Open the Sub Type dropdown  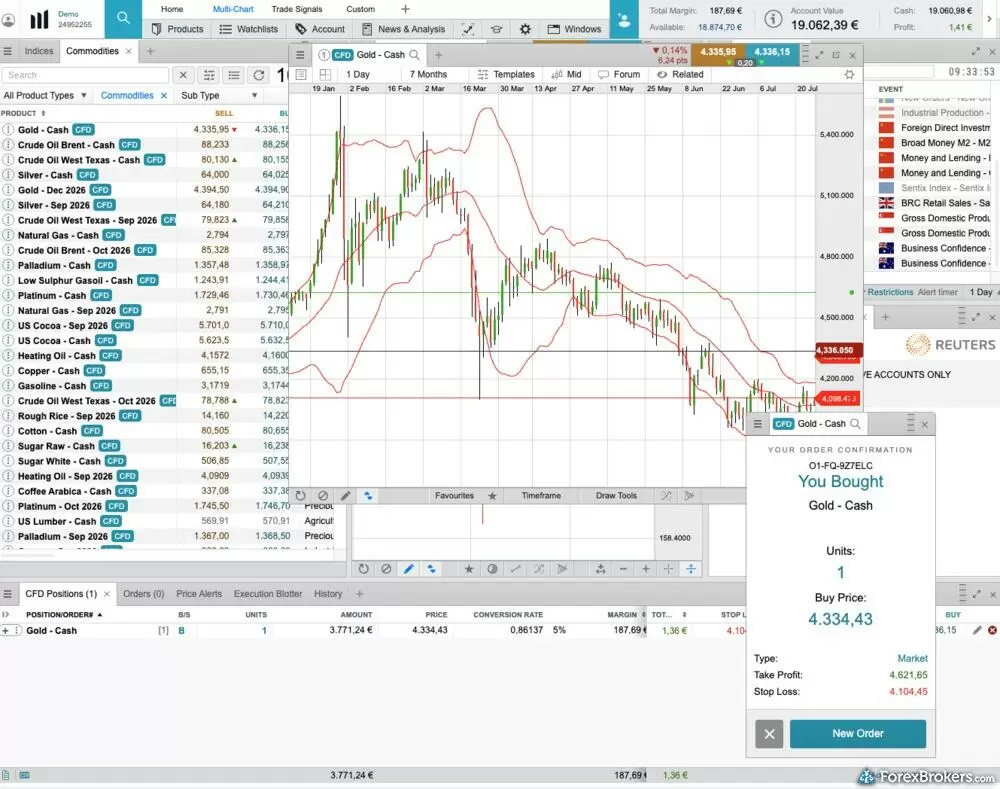pyautogui.click(x=219, y=96)
